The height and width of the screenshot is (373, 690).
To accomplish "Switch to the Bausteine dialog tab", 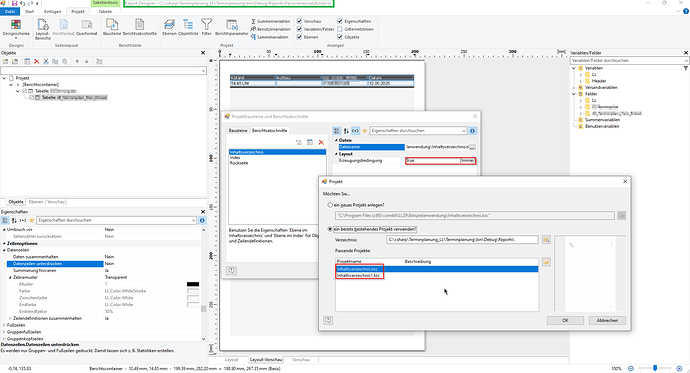I will (238, 131).
